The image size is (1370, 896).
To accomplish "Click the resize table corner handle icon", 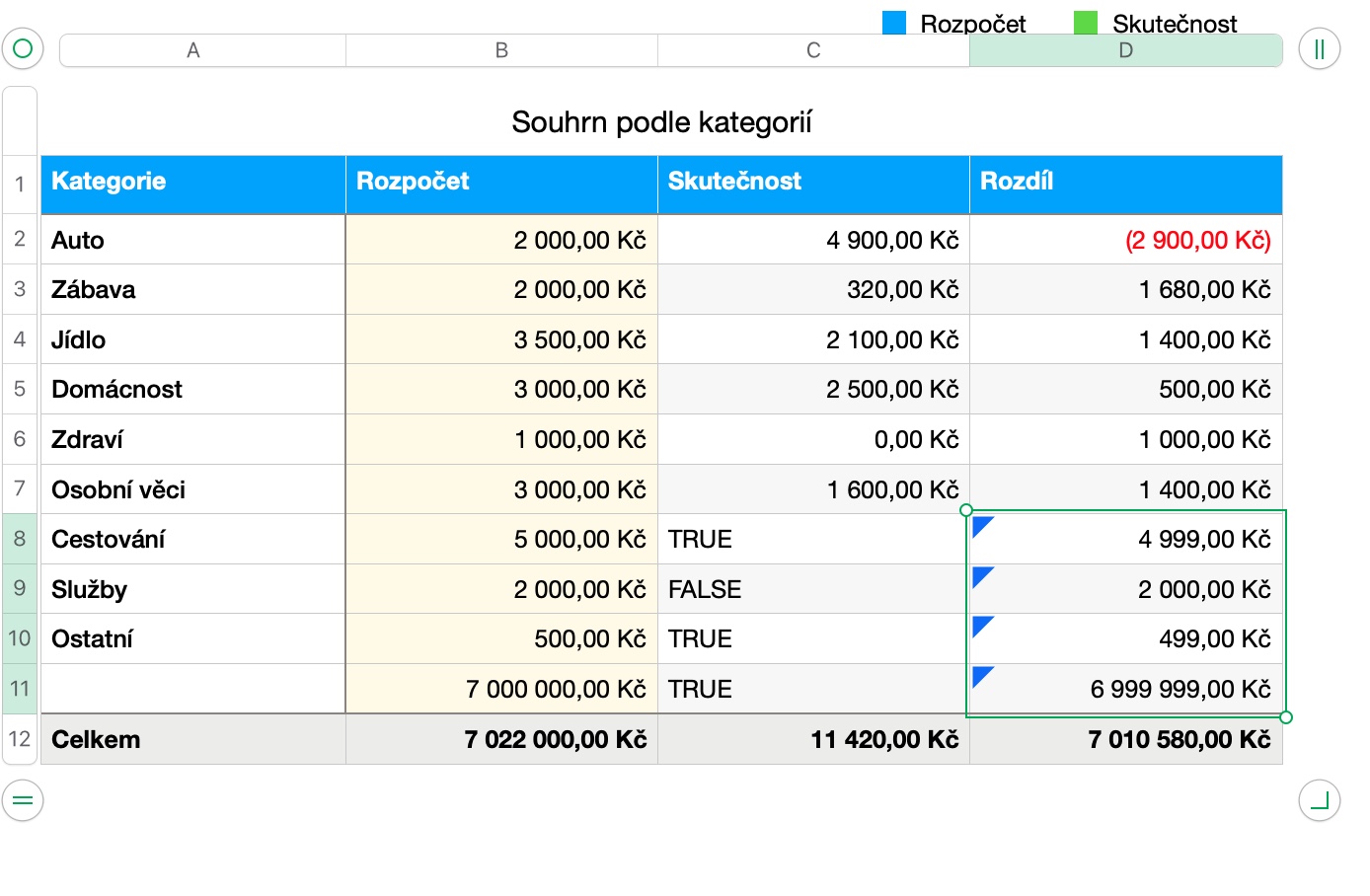I will point(1319,799).
